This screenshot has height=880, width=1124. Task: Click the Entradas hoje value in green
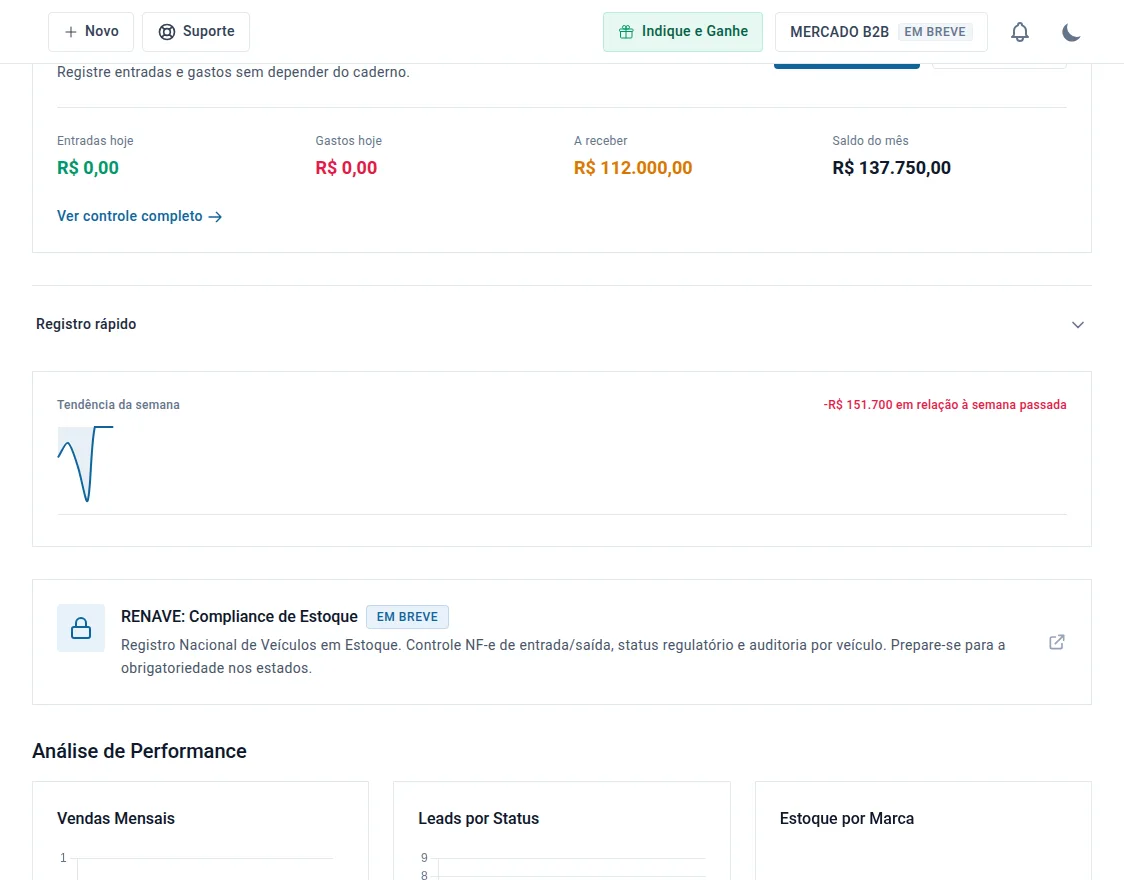(x=88, y=168)
